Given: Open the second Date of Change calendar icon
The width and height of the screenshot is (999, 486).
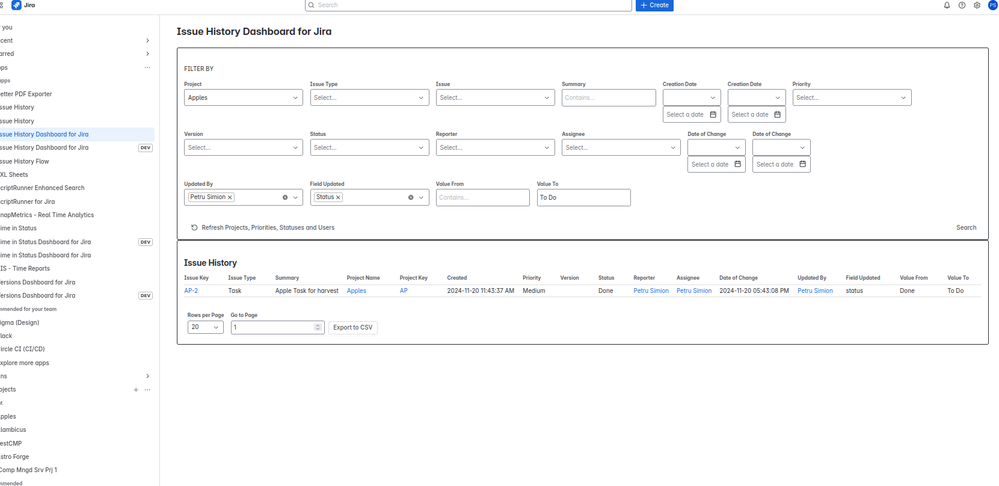Looking at the screenshot, I should (803, 164).
